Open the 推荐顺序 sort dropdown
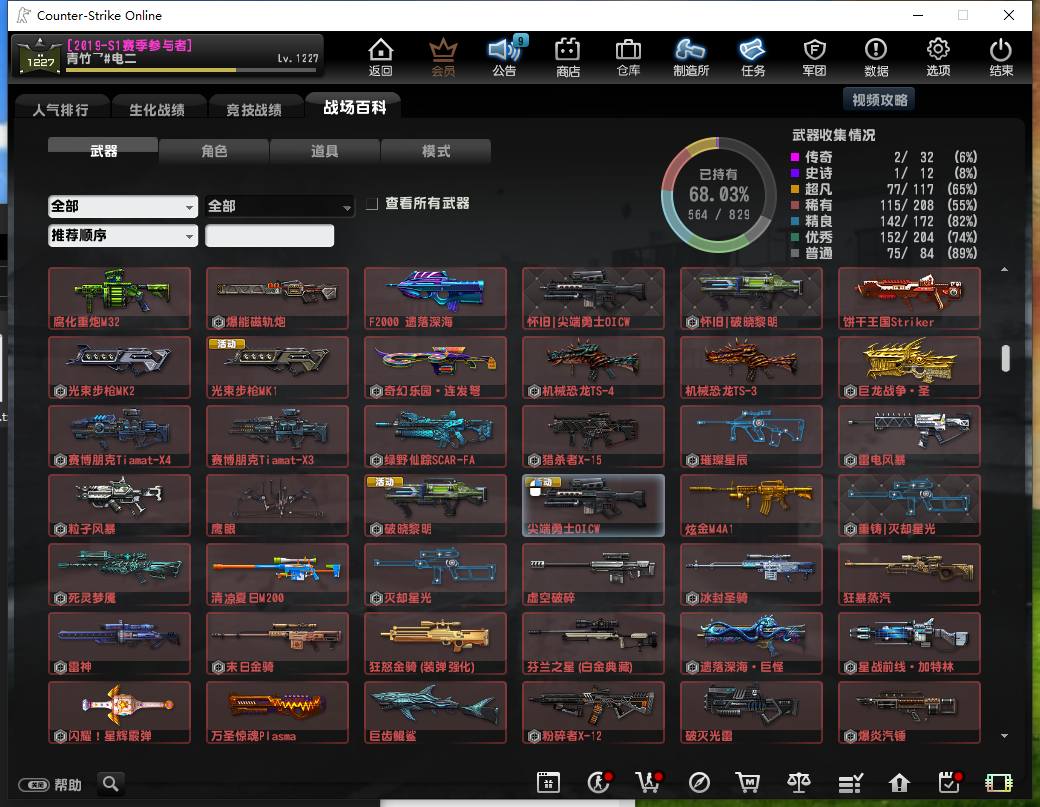1040x807 pixels. [x=123, y=235]
